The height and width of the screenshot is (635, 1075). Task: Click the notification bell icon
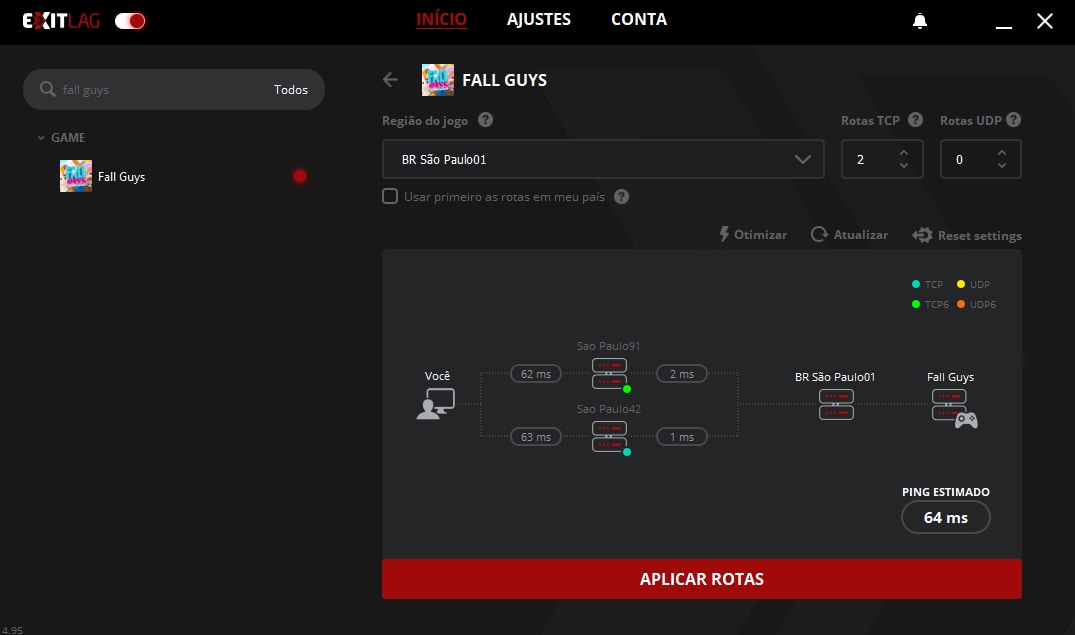[x=920, y=21]
